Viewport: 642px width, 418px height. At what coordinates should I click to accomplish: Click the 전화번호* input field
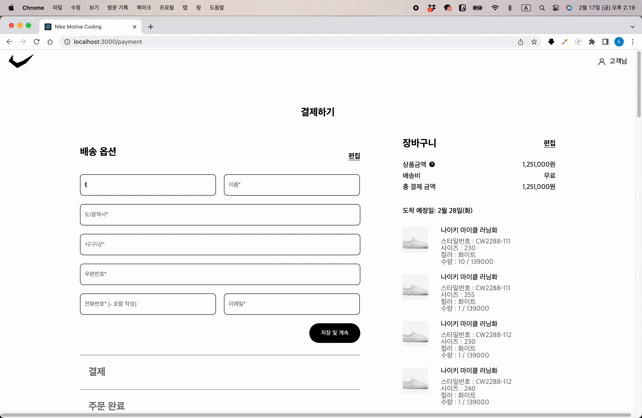point(148,304)
